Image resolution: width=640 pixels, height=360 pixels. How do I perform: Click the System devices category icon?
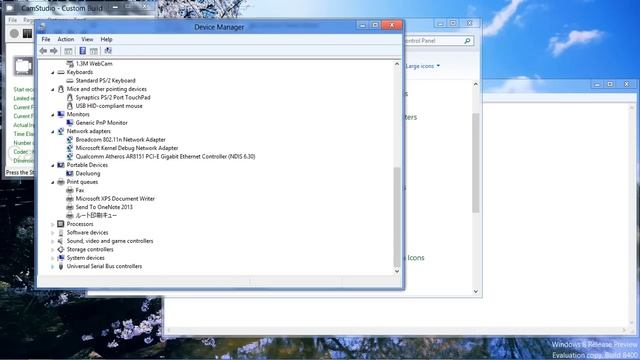pyautogui.click(x=61, y=258)
